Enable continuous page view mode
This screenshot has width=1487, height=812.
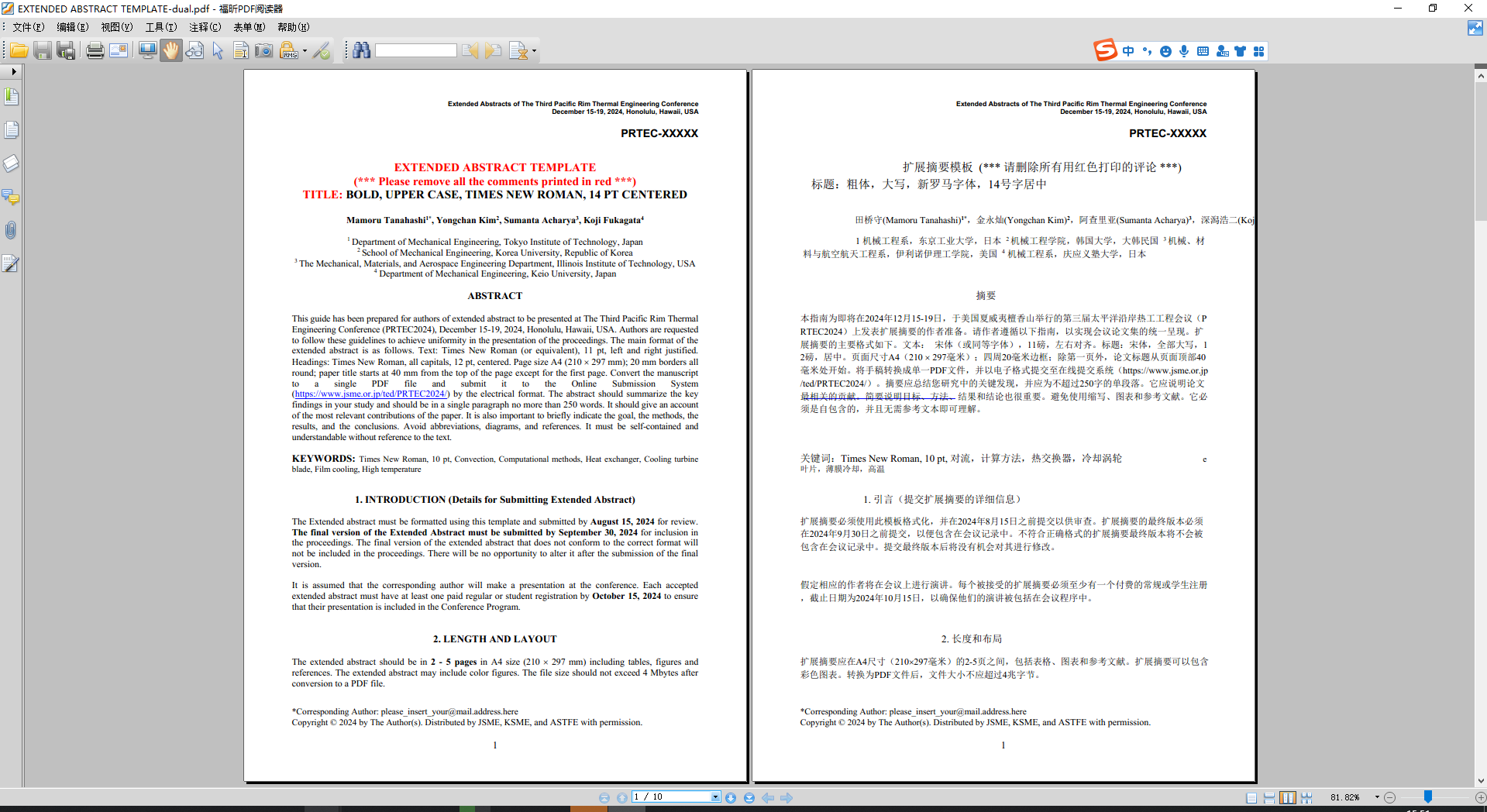click(x=1269, y=797)
